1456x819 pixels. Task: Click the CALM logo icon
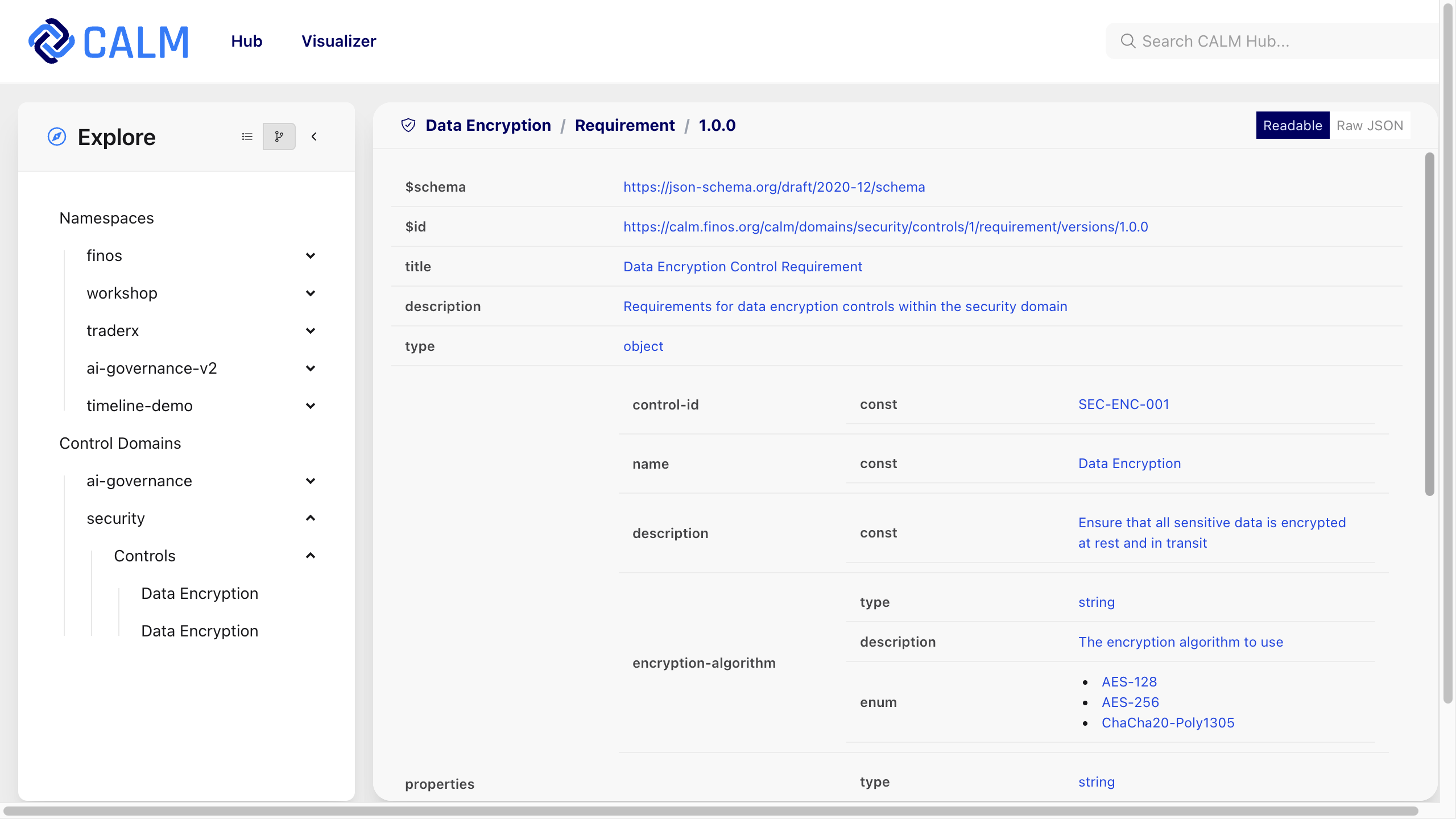[51, 41]
